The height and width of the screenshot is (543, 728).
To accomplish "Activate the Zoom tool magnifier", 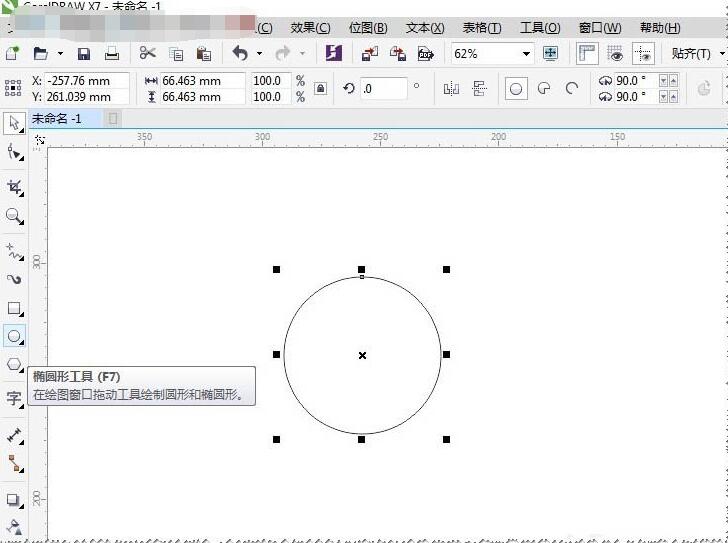I will 14,216.
